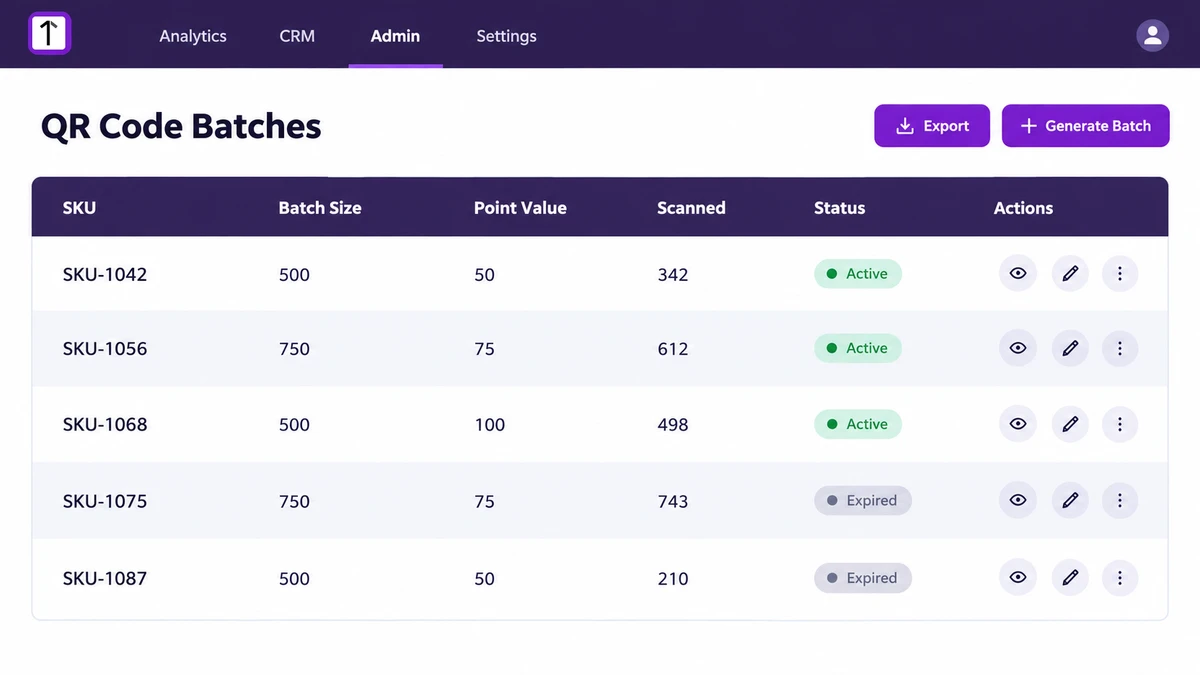Click the app logo in the top bar
The width and height of the screenshot is (1200, 675).
pos(49,34)
